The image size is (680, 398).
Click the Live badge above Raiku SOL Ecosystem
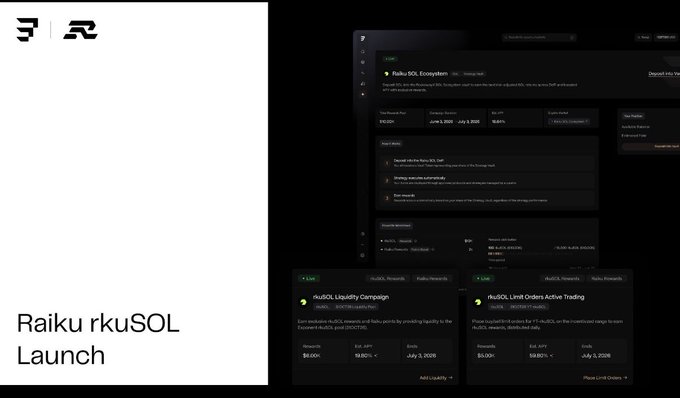pos(390,59)
